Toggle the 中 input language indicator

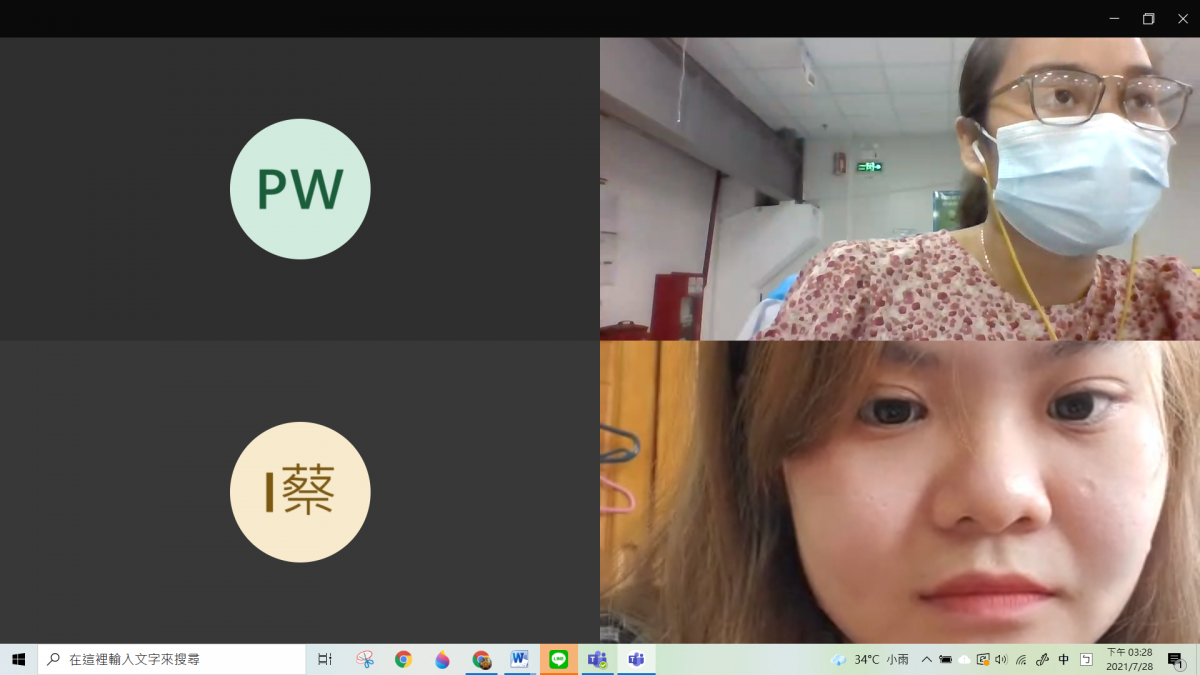1064,659
